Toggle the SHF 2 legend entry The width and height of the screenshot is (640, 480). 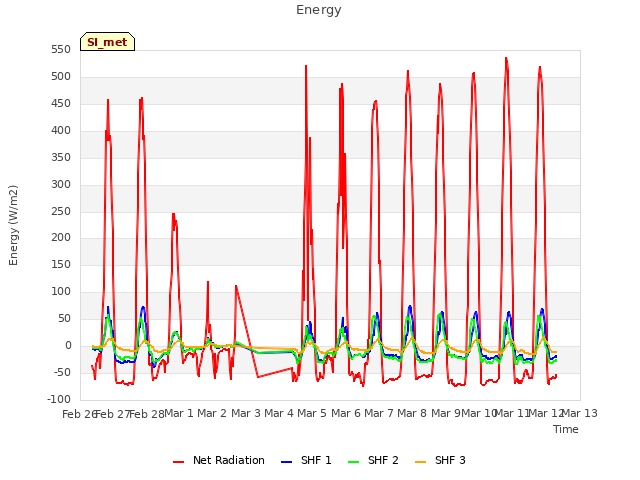click(373, 460)
